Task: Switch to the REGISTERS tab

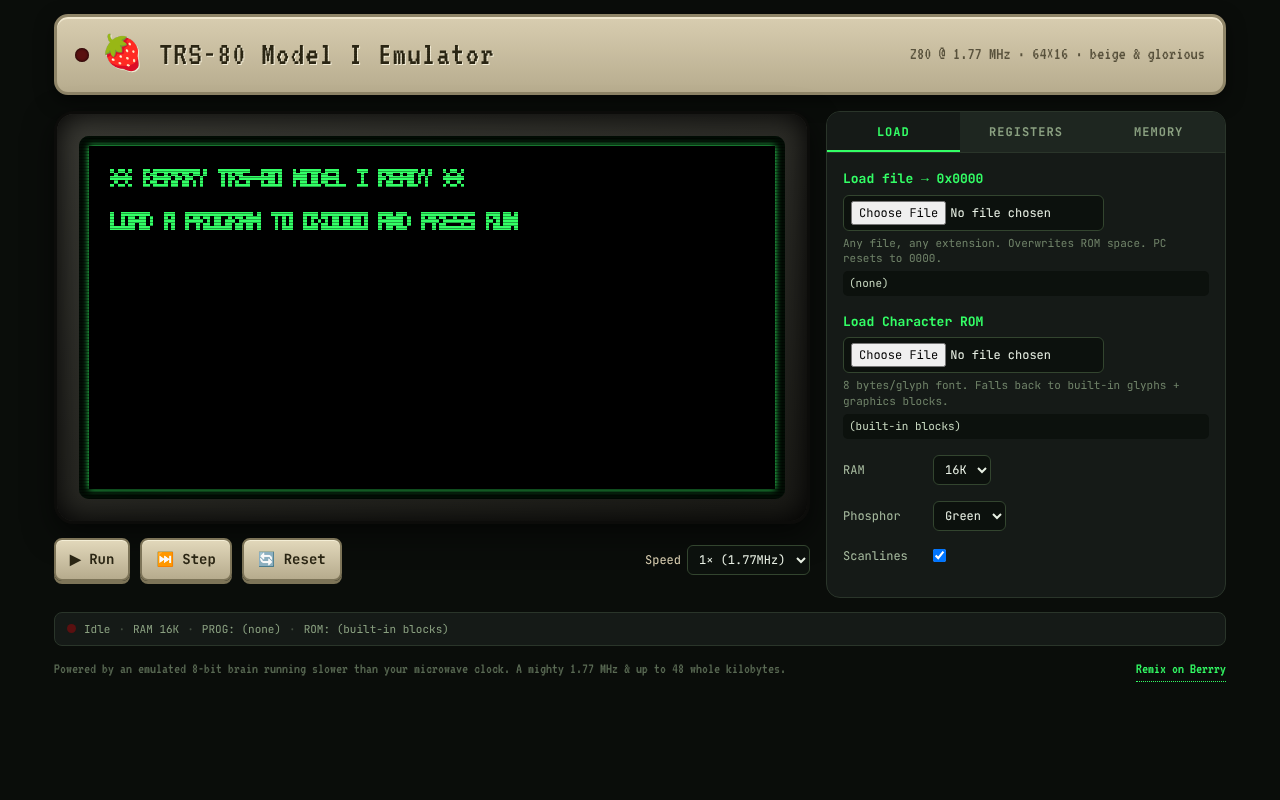Action: click(x=1026, y=132)
